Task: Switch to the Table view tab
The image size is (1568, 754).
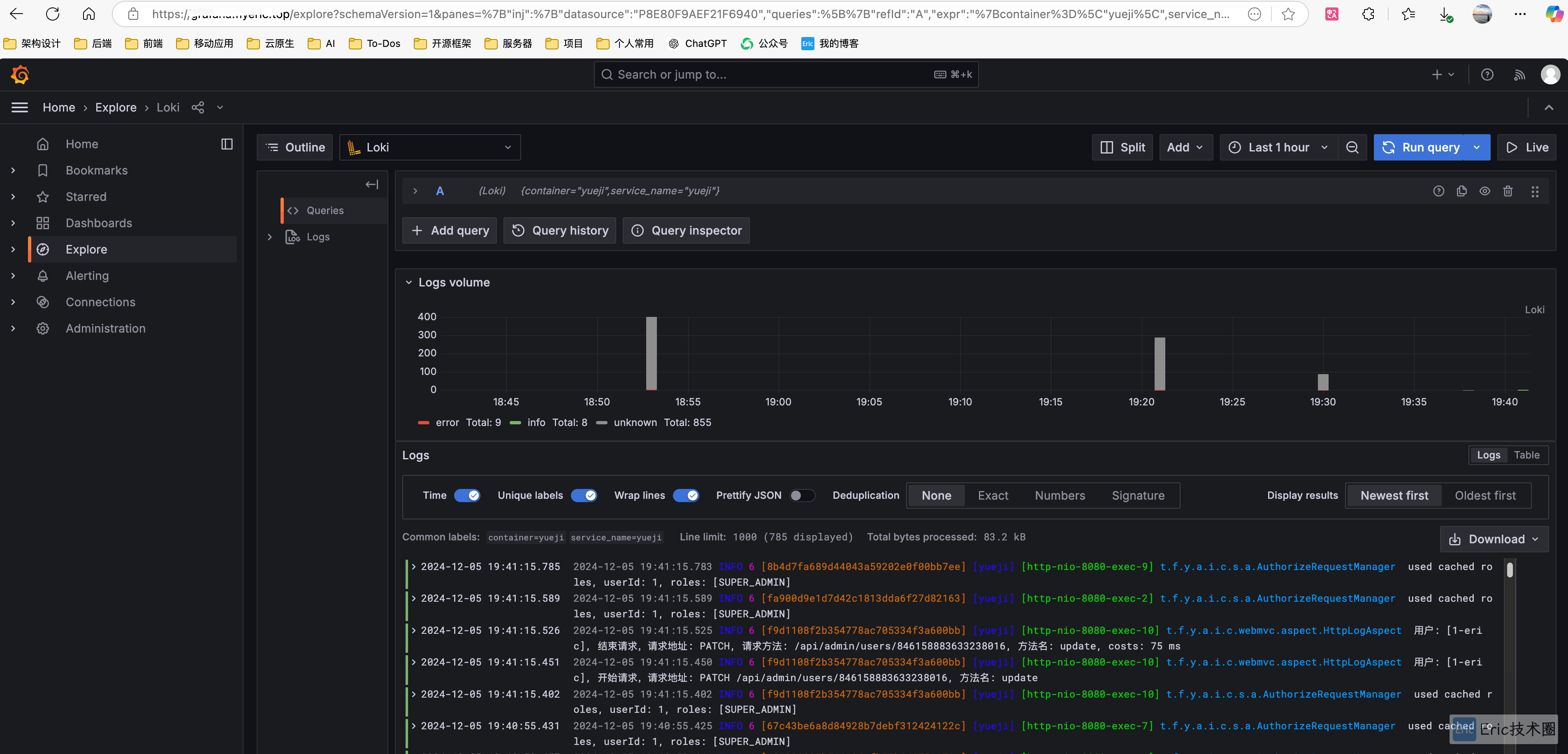Action: tap(1526, 455)
